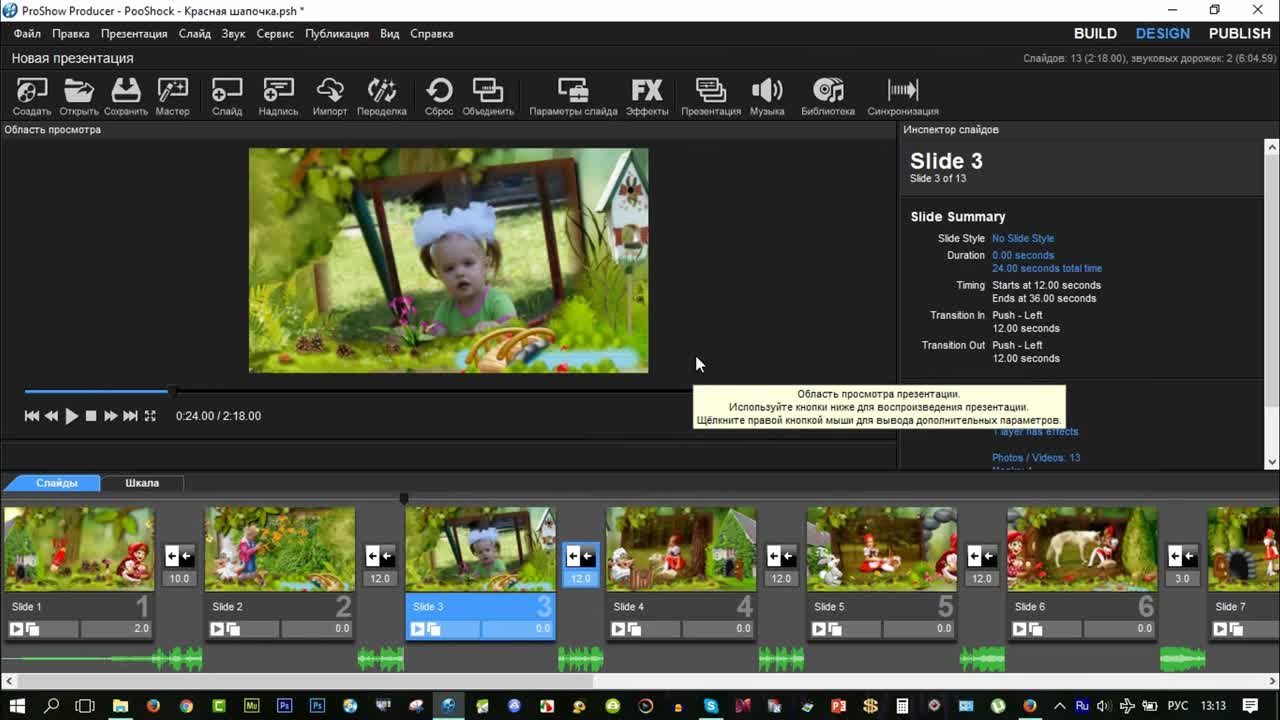Click Slide 2 transition time 12.0
Viewport: 1280px width, 720px height.
point(380,579)
